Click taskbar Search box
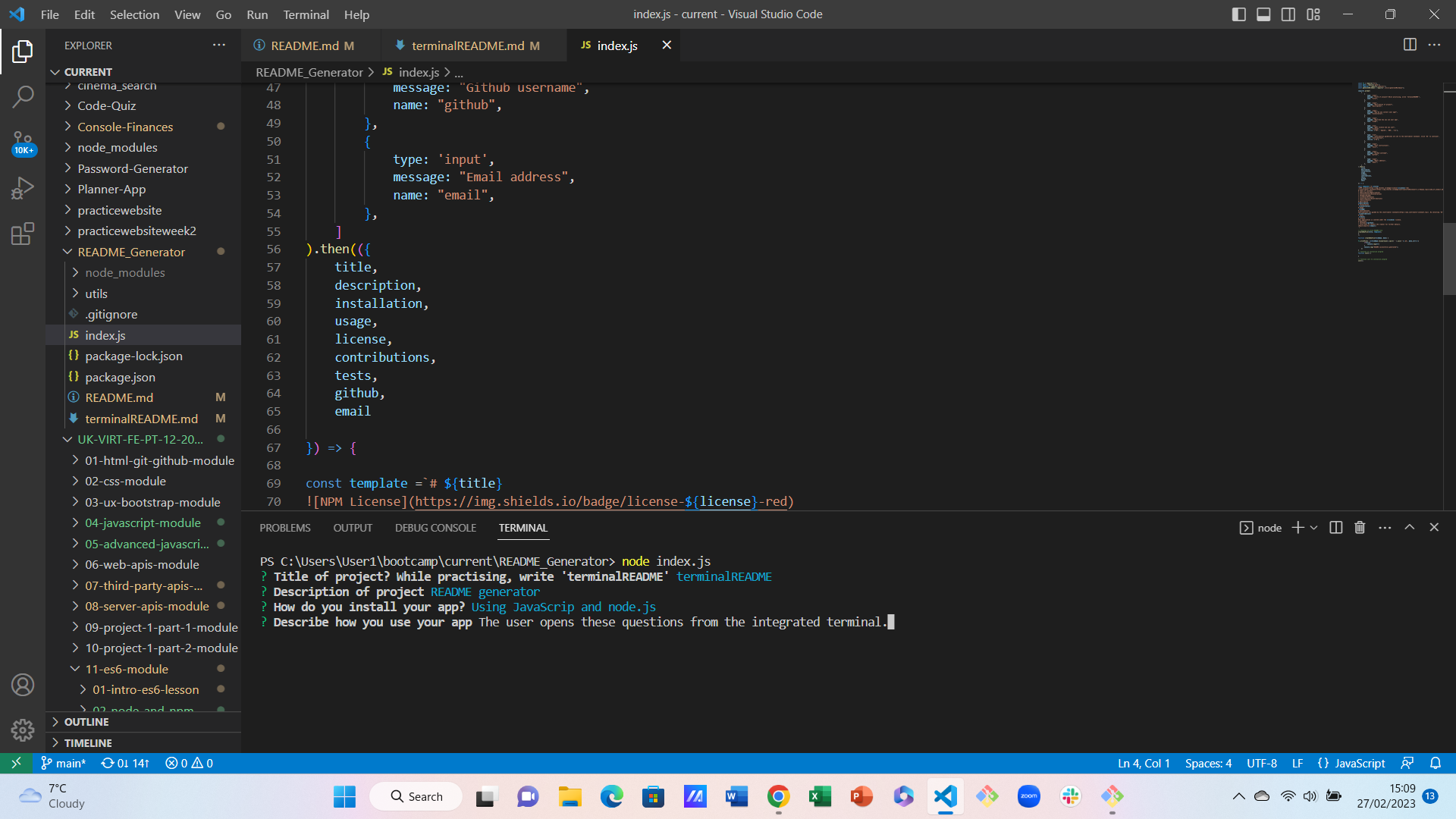 coord(416,796)
